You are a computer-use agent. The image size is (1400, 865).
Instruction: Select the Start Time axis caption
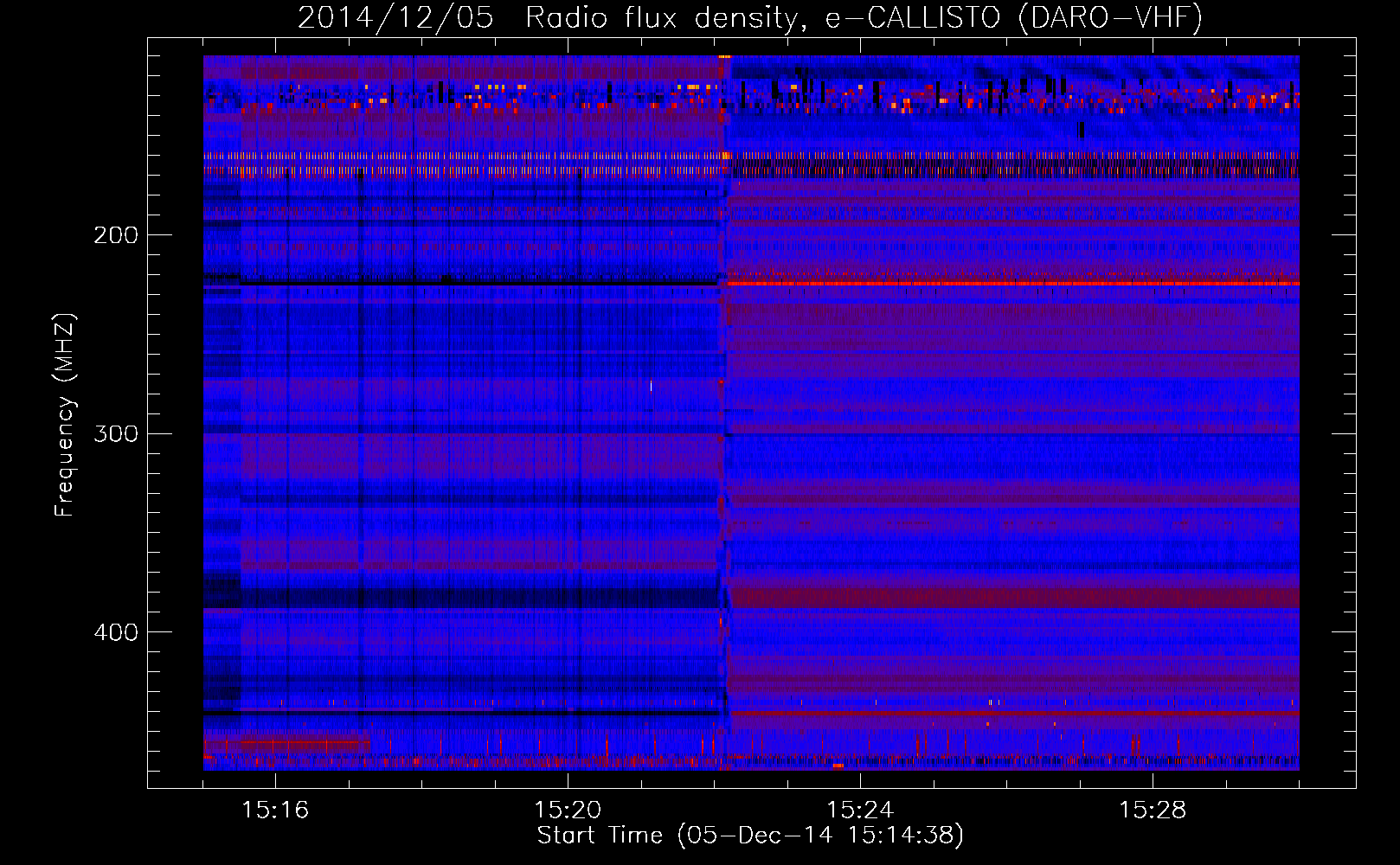pyautogui.click(x=750, y=836)
